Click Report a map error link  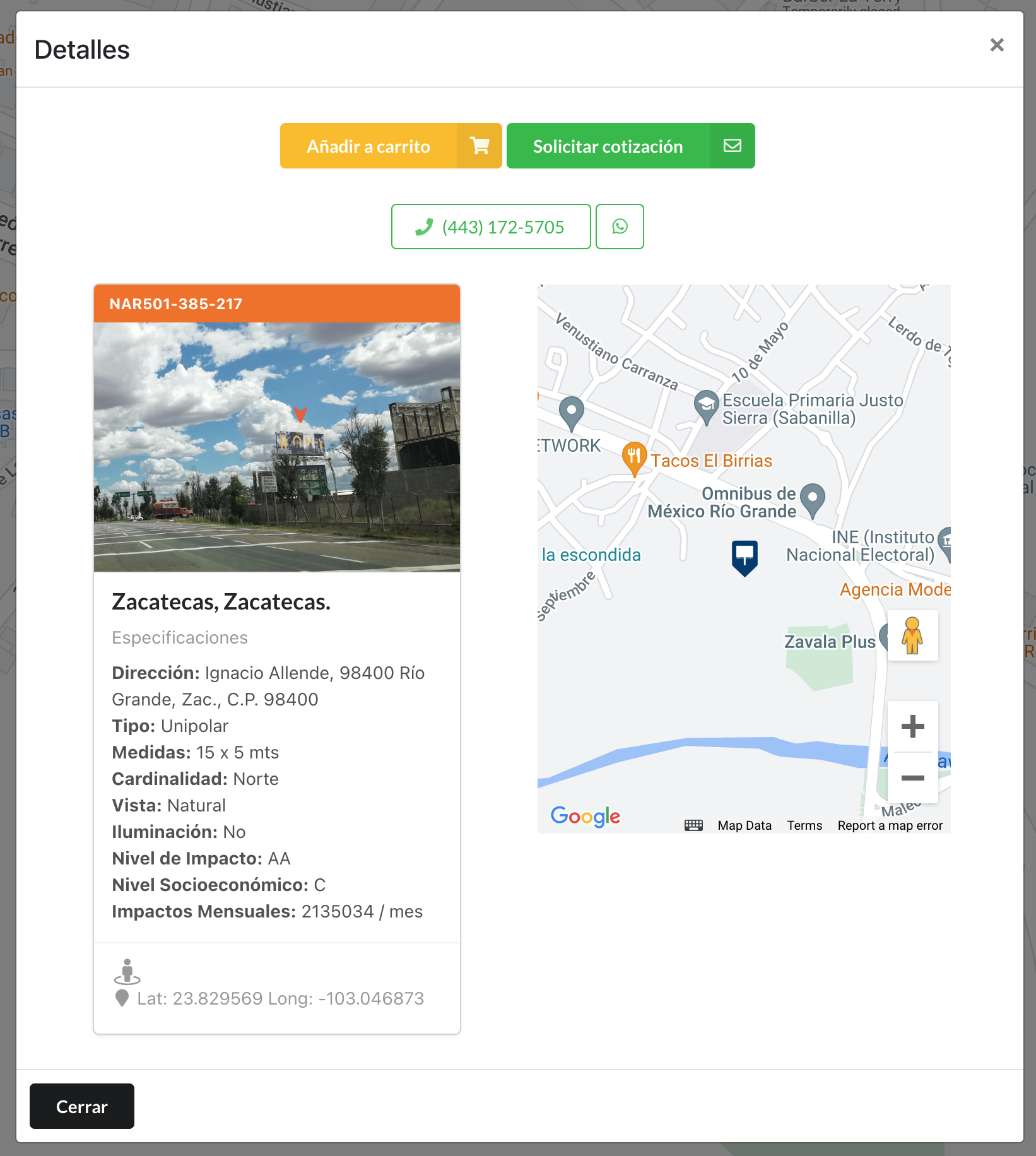[x=890, y=825]
